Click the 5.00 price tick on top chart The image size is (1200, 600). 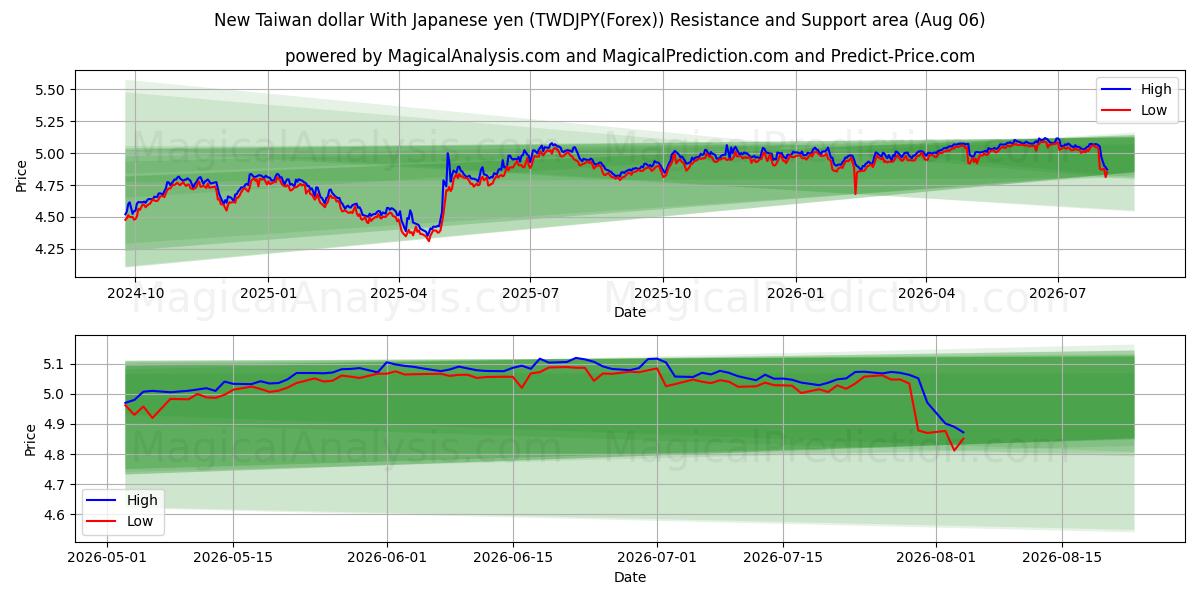pos(49,154)
